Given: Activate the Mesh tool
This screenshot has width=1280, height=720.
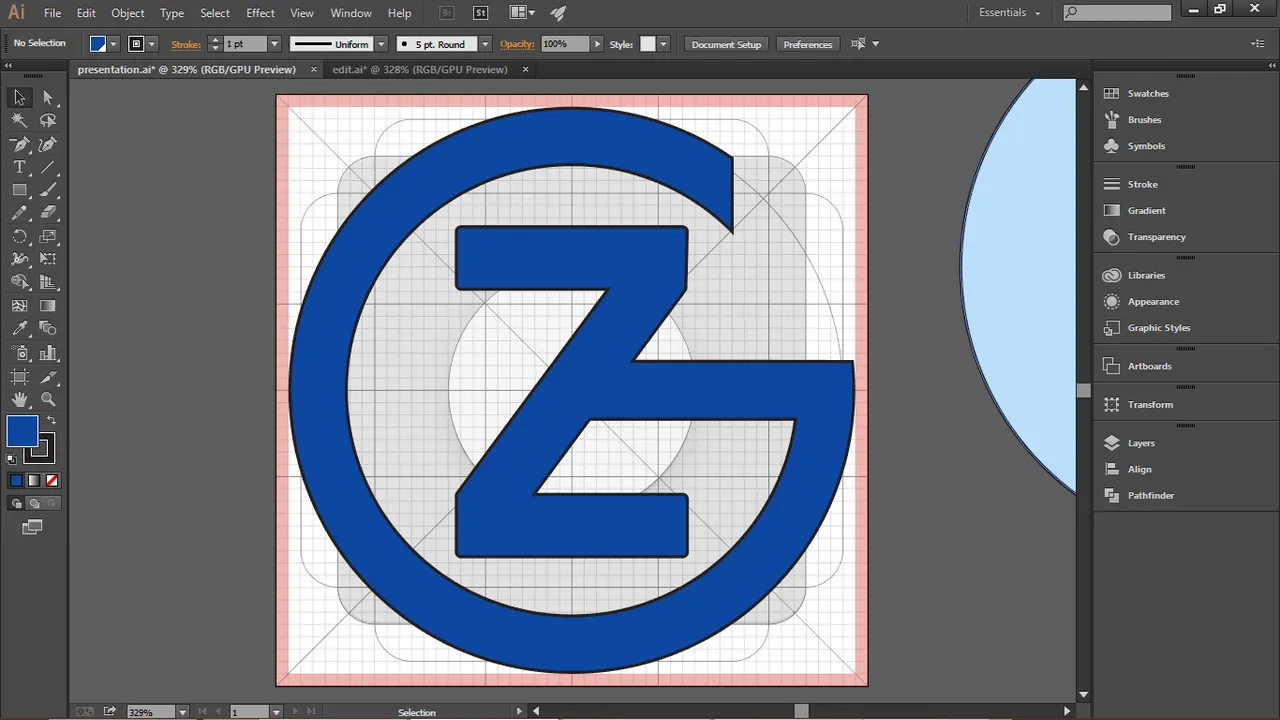Looking at the screenshot, I should (x=19, y=306).
